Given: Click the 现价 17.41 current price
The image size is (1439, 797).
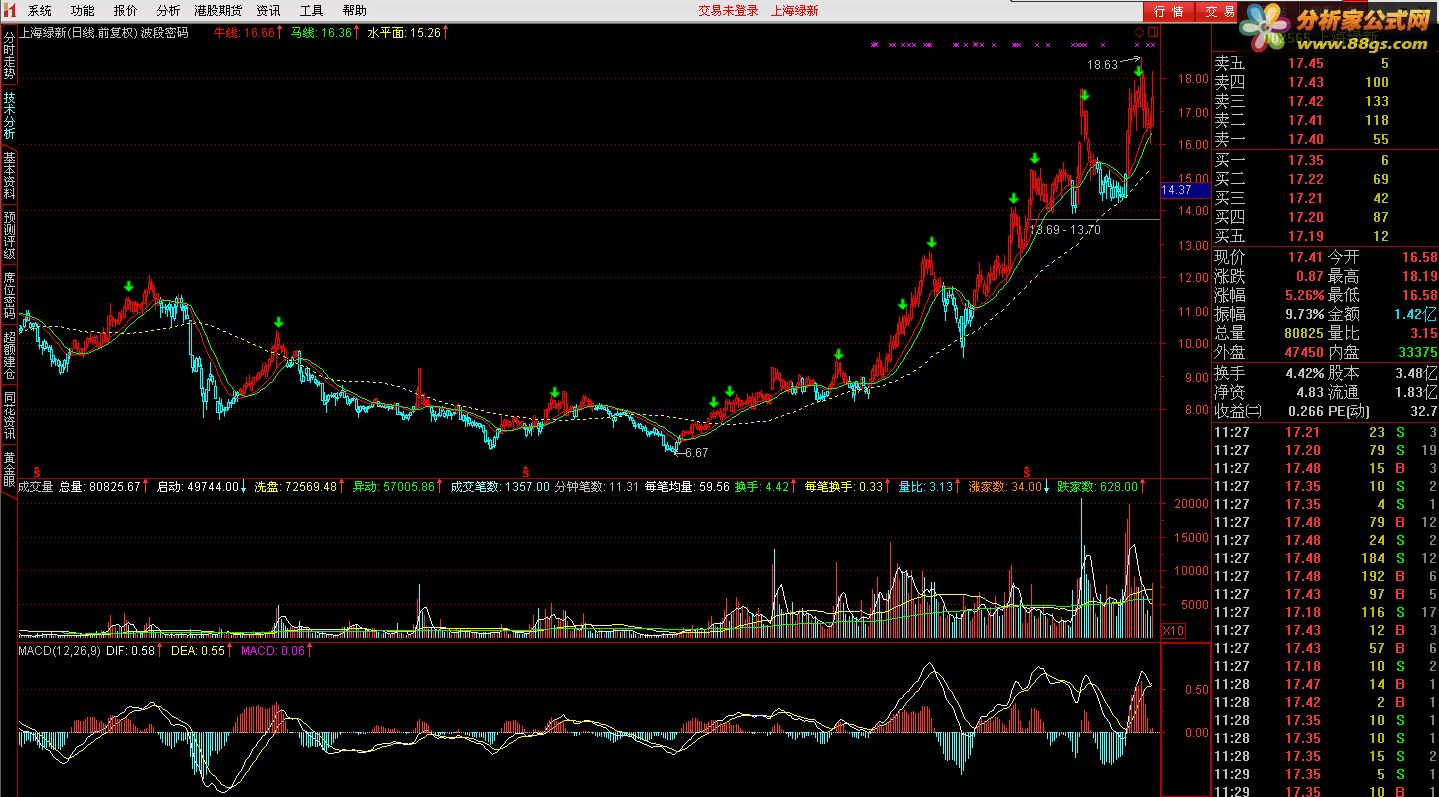Looking at the screenshot, I should 1305,257.
